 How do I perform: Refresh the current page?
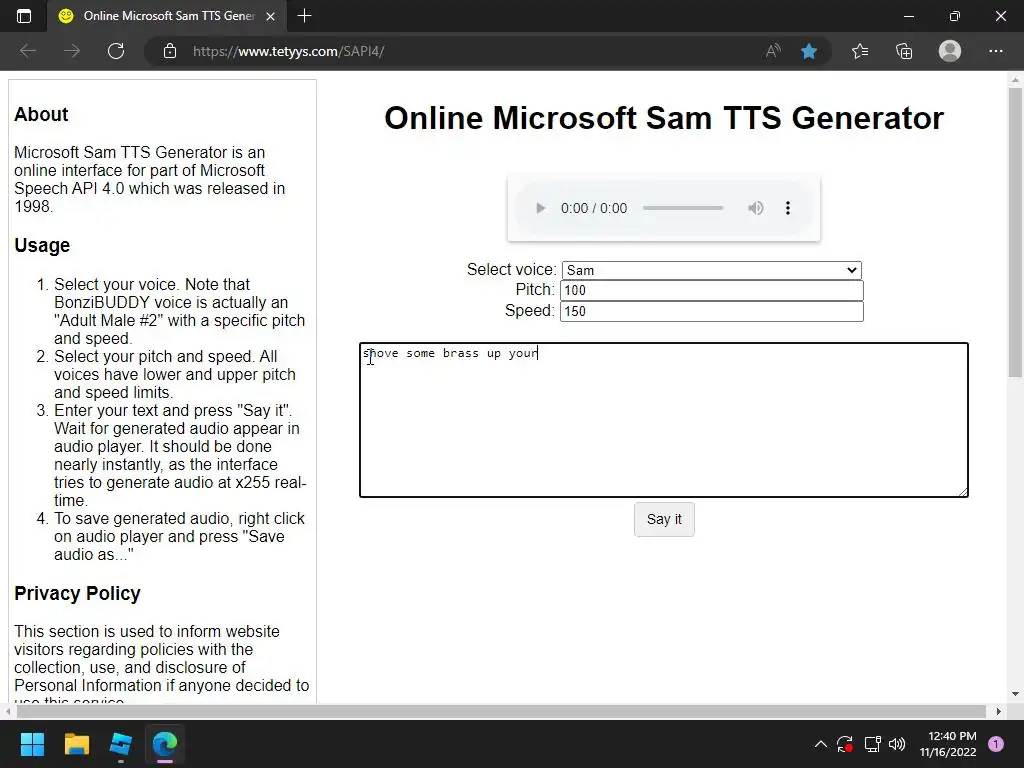pos(116,51)
